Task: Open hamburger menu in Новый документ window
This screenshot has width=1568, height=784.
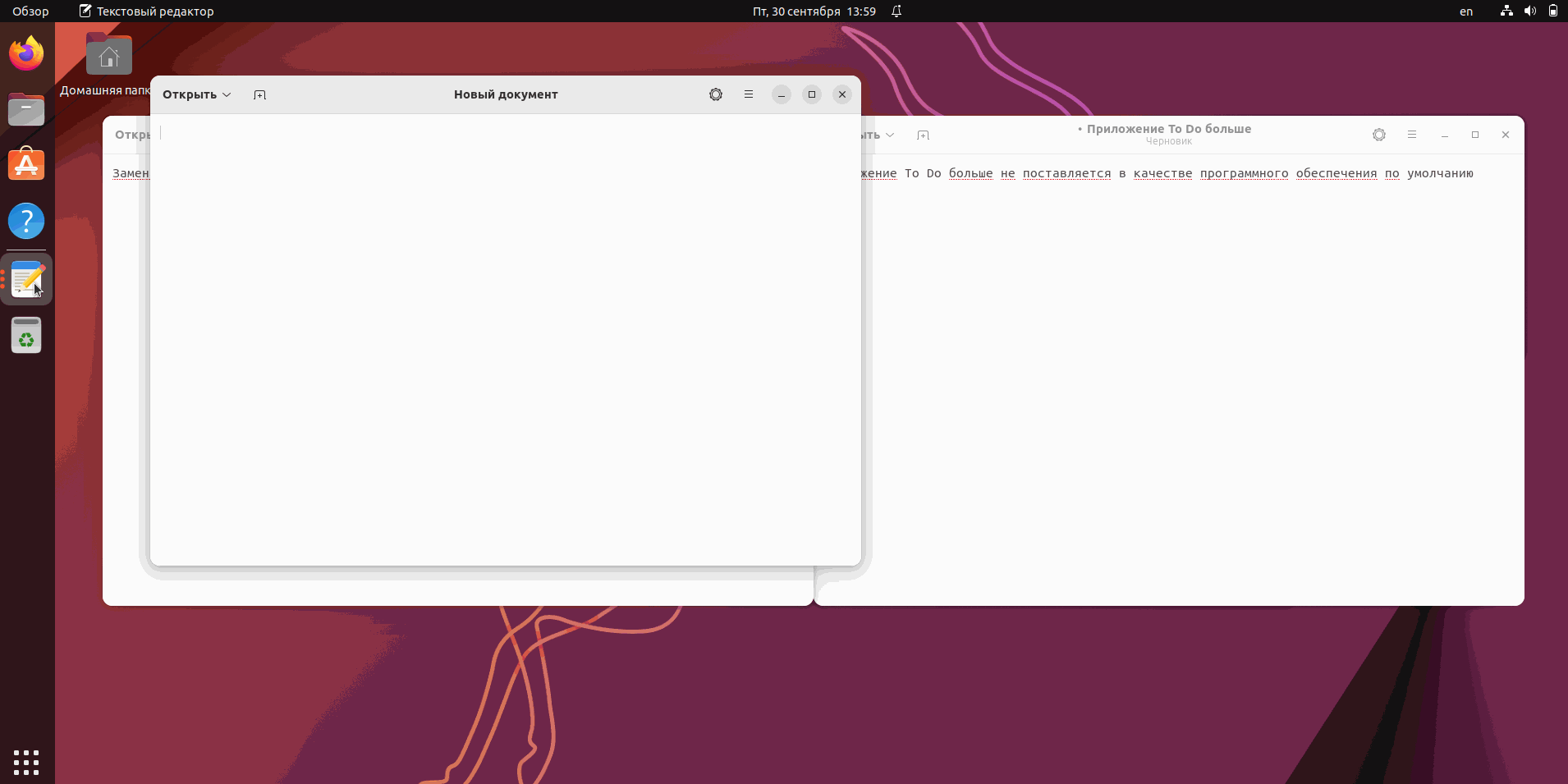Action: 749,94
